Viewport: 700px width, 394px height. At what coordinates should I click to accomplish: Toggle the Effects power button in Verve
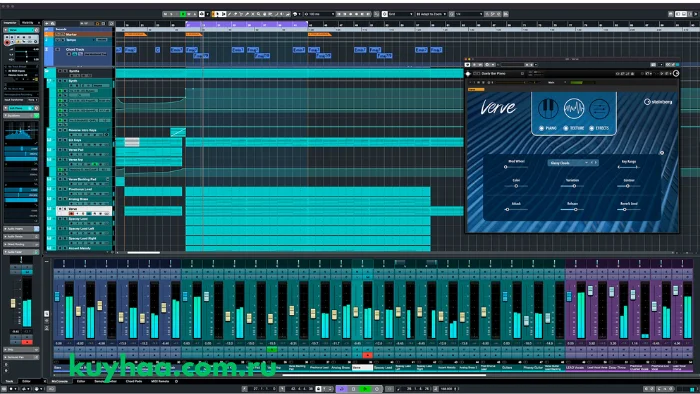tap(592, 129)
